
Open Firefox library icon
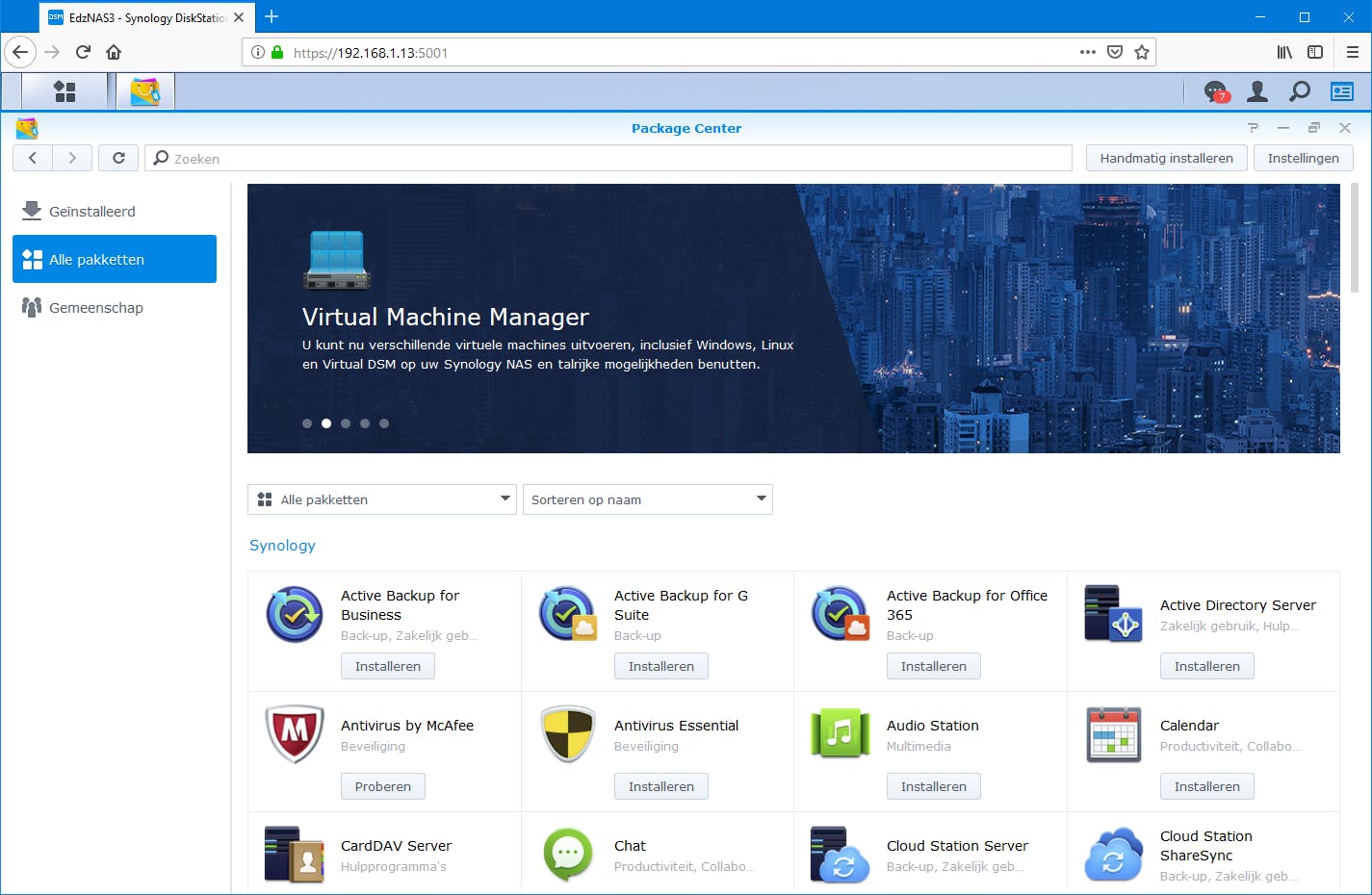[1284, 52]
